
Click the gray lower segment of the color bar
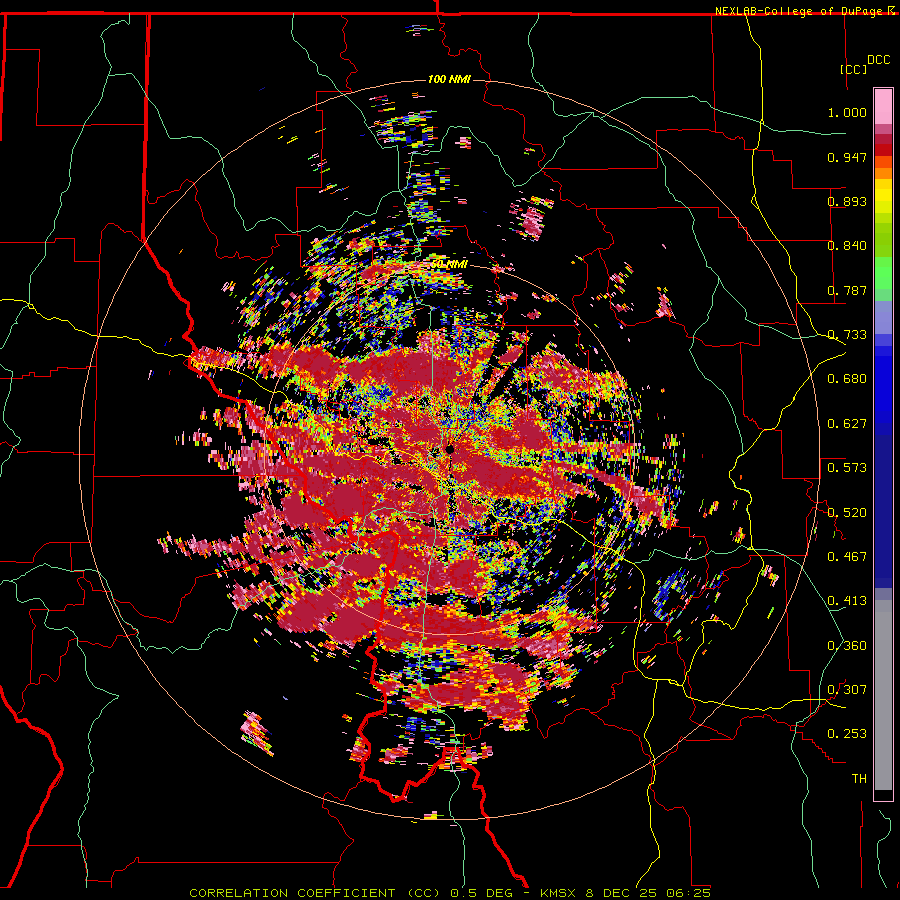tap(883, 695)
